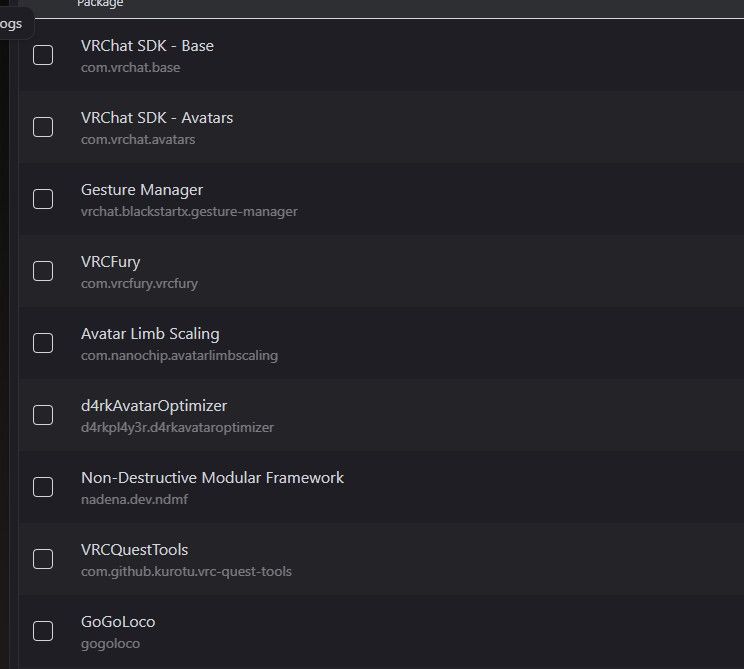Click 'Non-Destructive Modular Framework' package name
This screenshot has height=669, width=744.
213,478
